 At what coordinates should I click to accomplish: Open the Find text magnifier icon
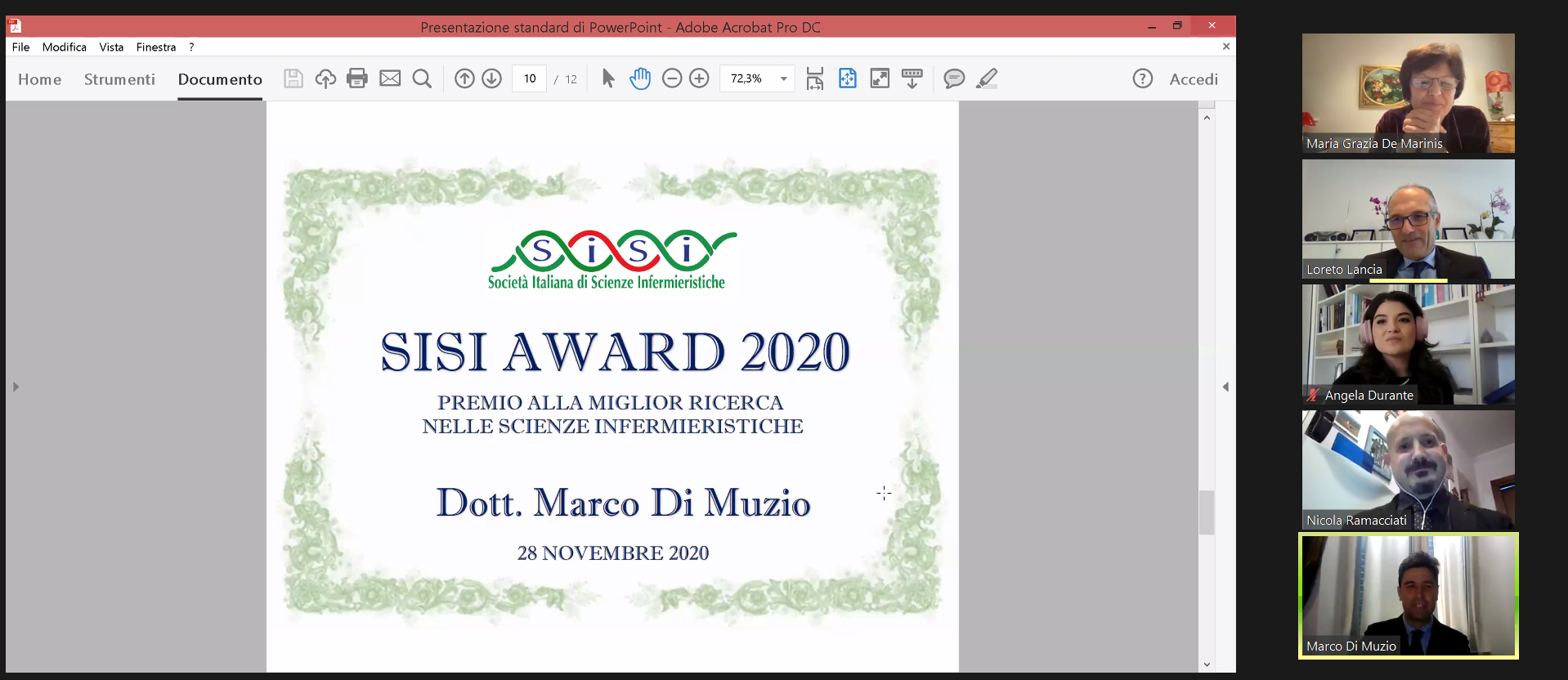click(422, 78)
